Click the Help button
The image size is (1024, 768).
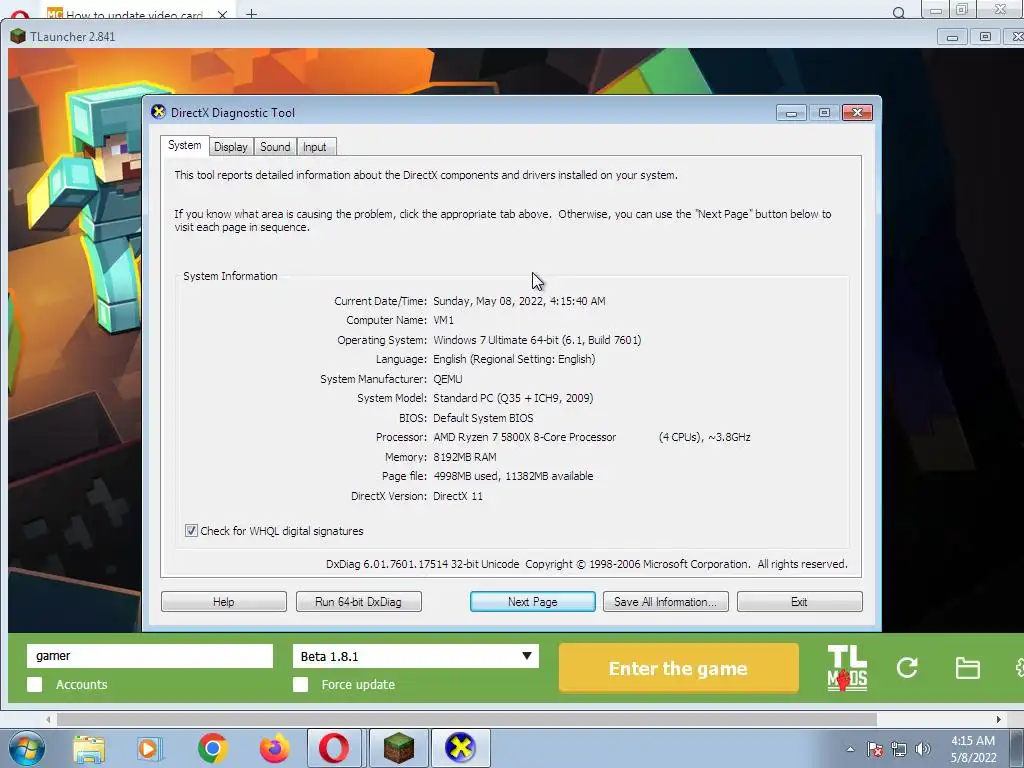point(223,601)
